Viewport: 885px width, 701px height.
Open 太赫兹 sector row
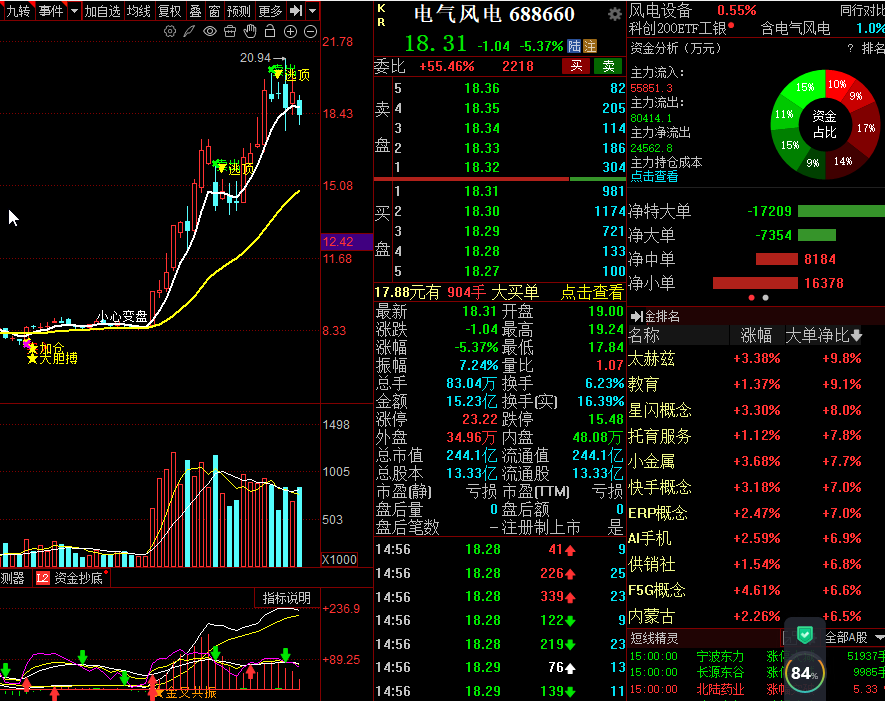click(756, 358)
